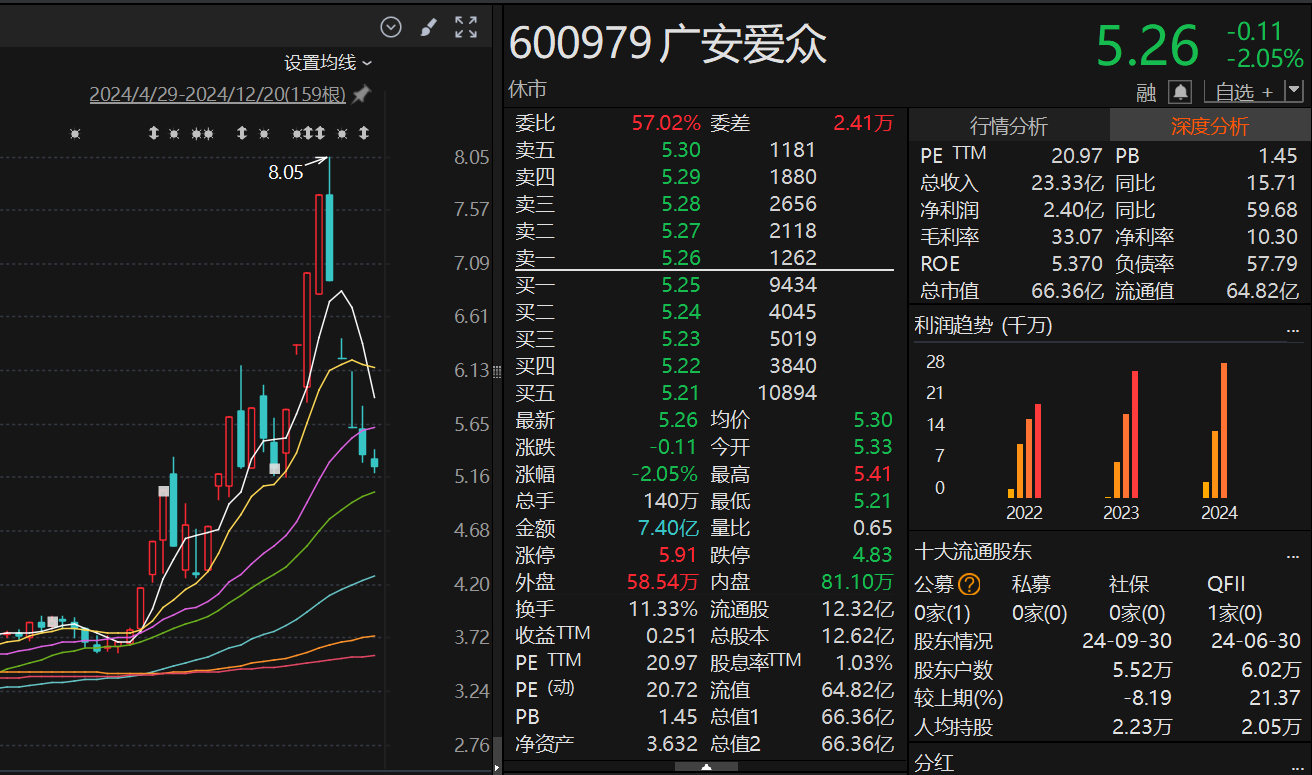This screenshot has height=775, width=1312.
Task: Click the 负债率 value 57.79
Action: coord(1273,264)
